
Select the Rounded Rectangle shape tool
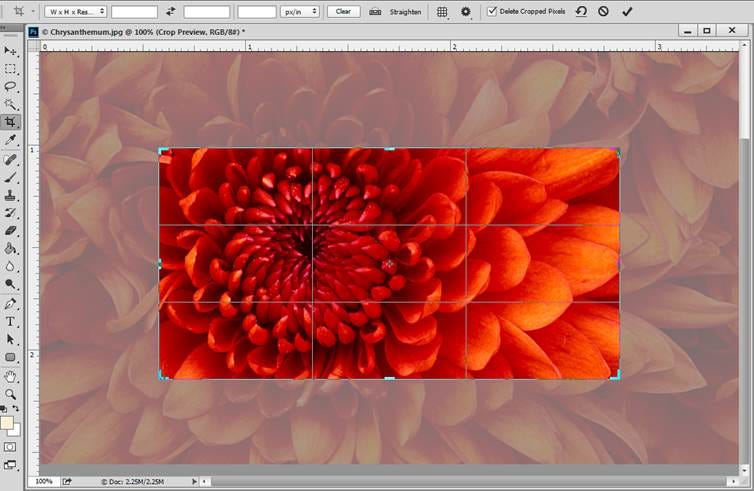(10, 357)
